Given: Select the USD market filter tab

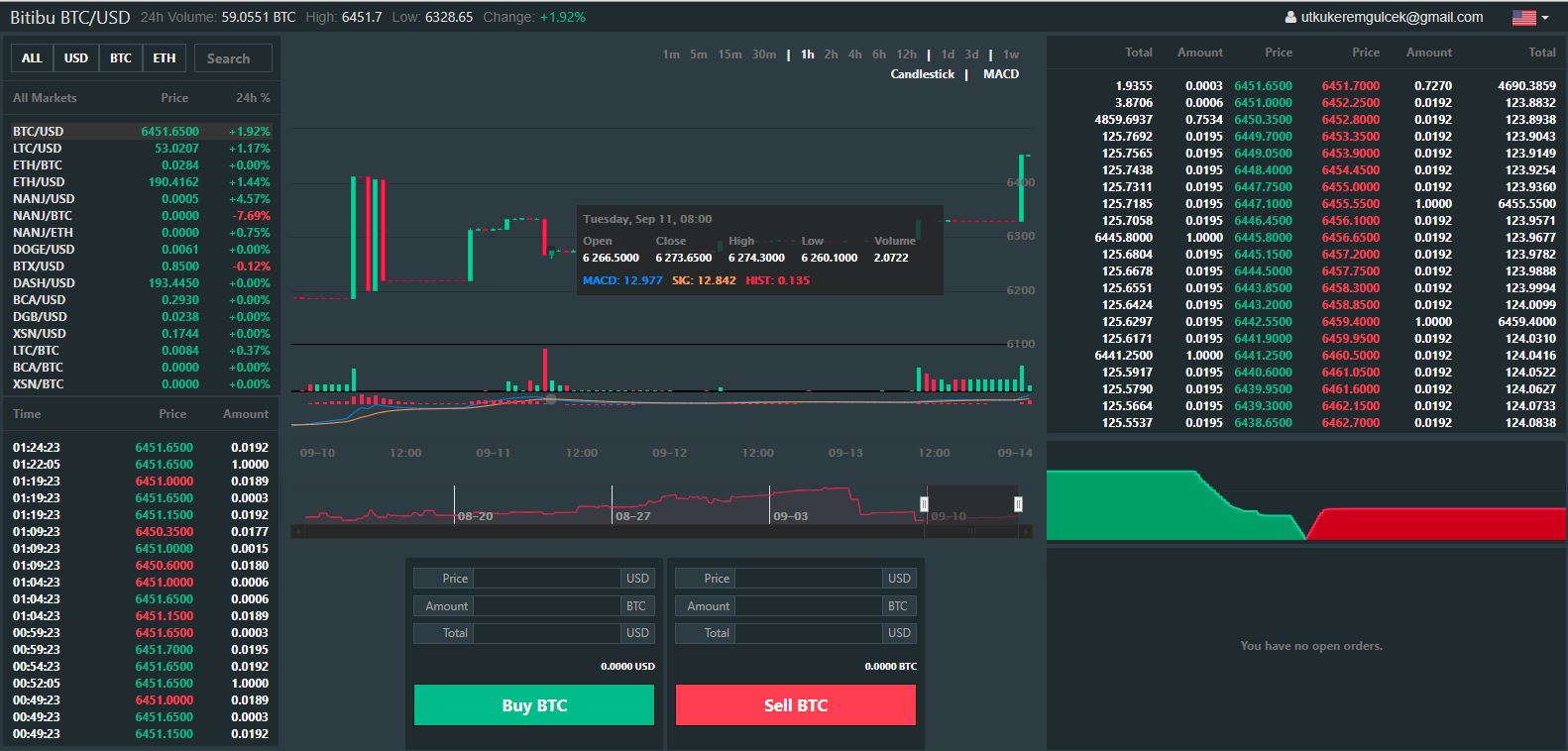Looking at the screenshot, I should click(x=76, y=58).
